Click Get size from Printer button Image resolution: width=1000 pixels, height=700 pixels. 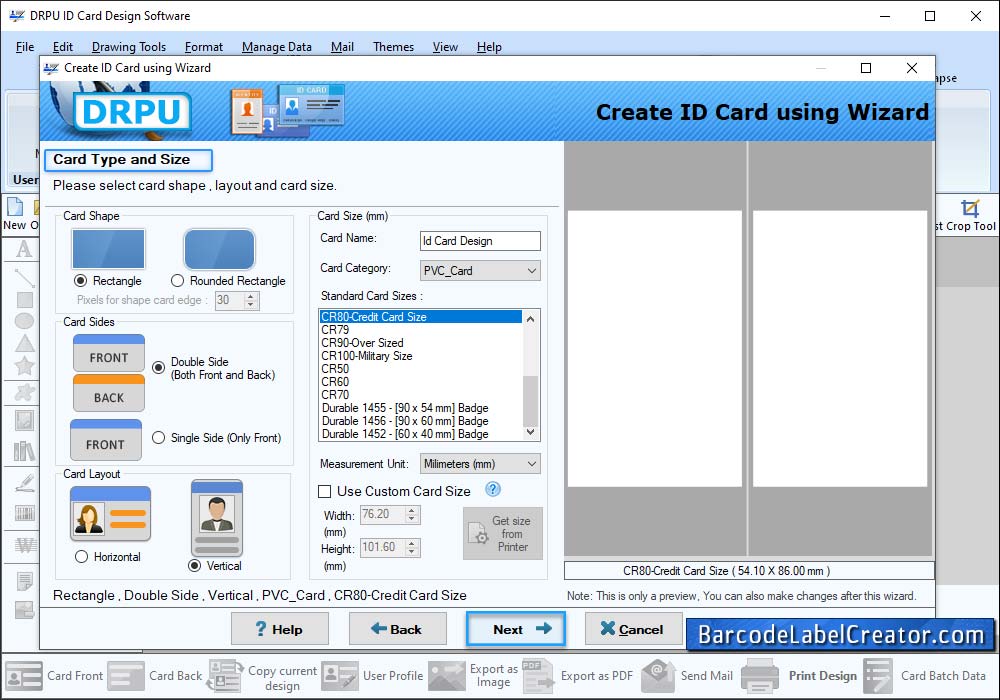503,534
